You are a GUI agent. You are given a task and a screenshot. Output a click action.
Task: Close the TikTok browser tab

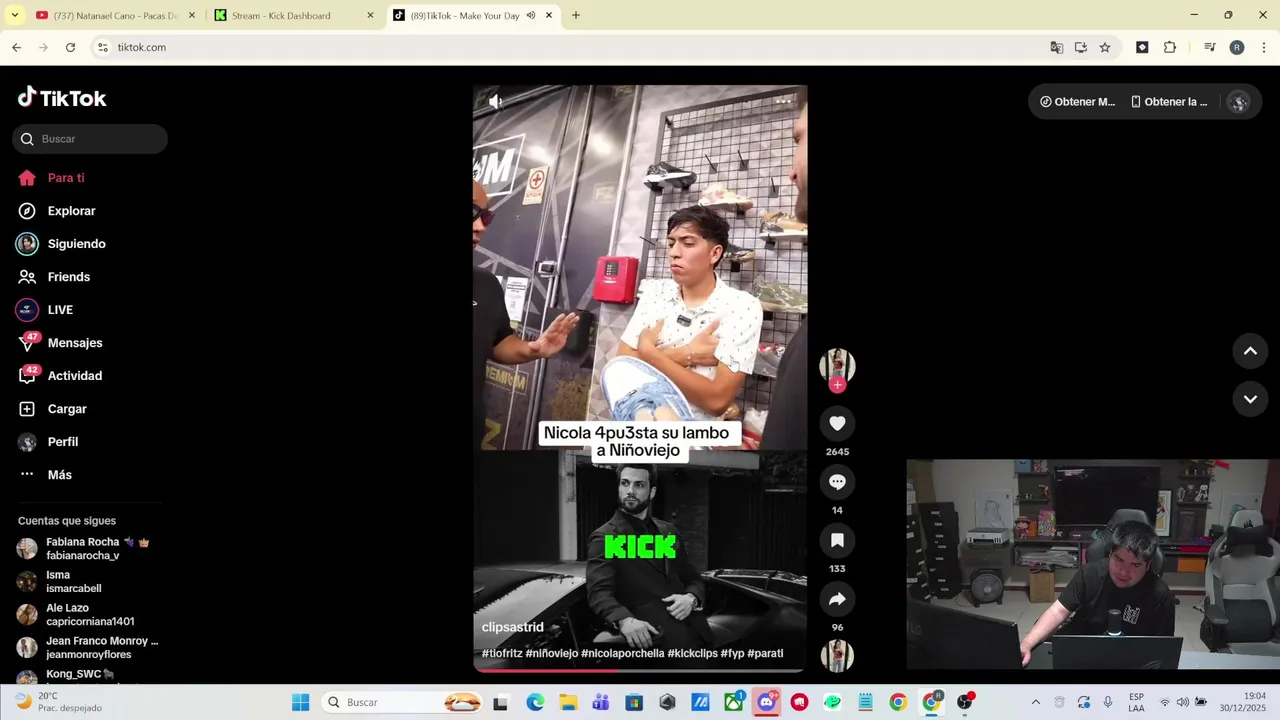548,15
